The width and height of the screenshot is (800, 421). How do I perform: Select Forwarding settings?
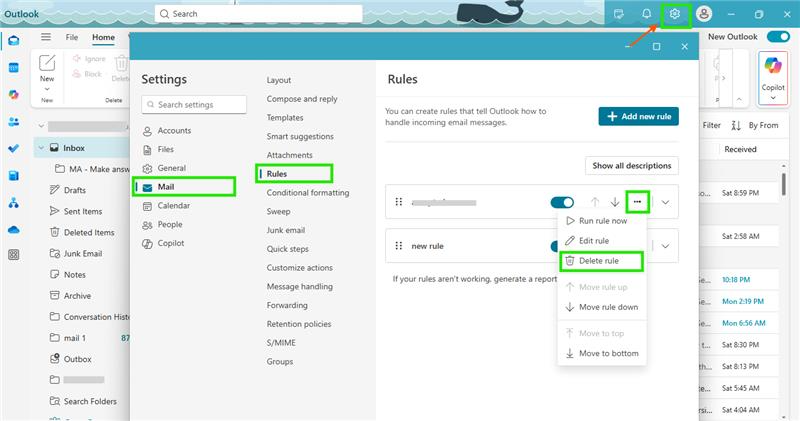287,305
